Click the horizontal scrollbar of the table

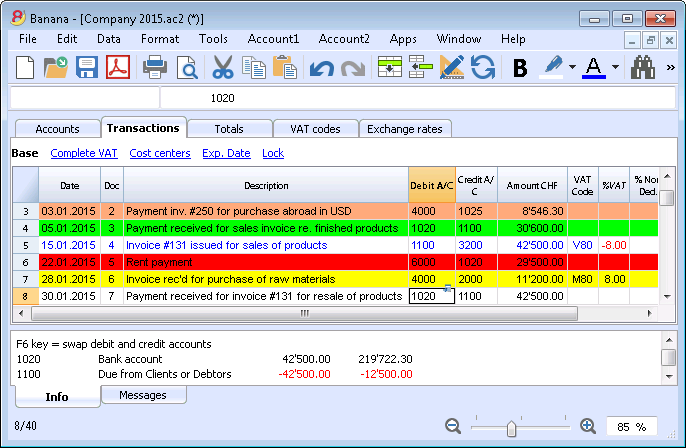(x=304, y=313)
